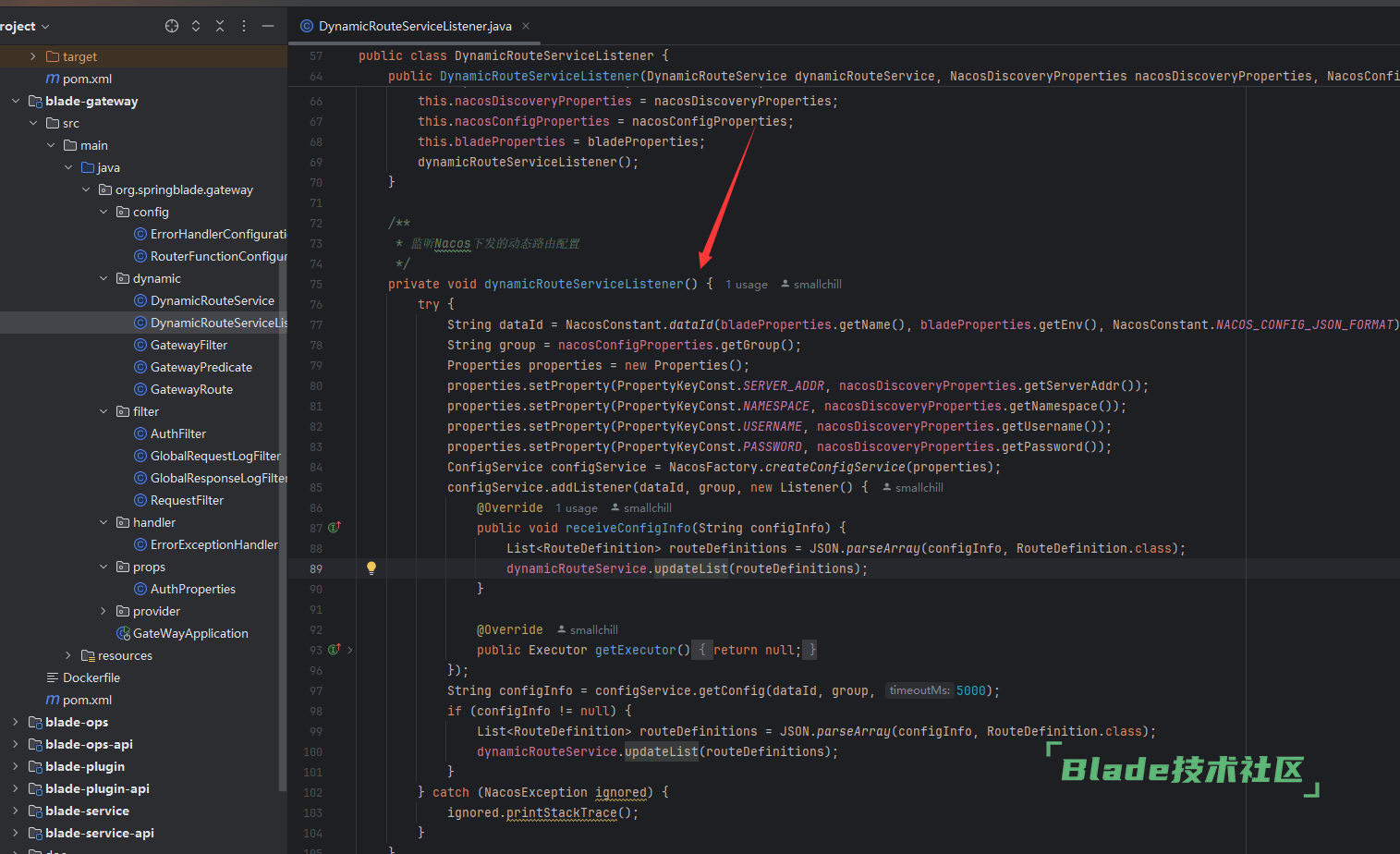1400x854 pixels.
Task: Click the timeoutMs parameter hint
Action: coord(919,690)
